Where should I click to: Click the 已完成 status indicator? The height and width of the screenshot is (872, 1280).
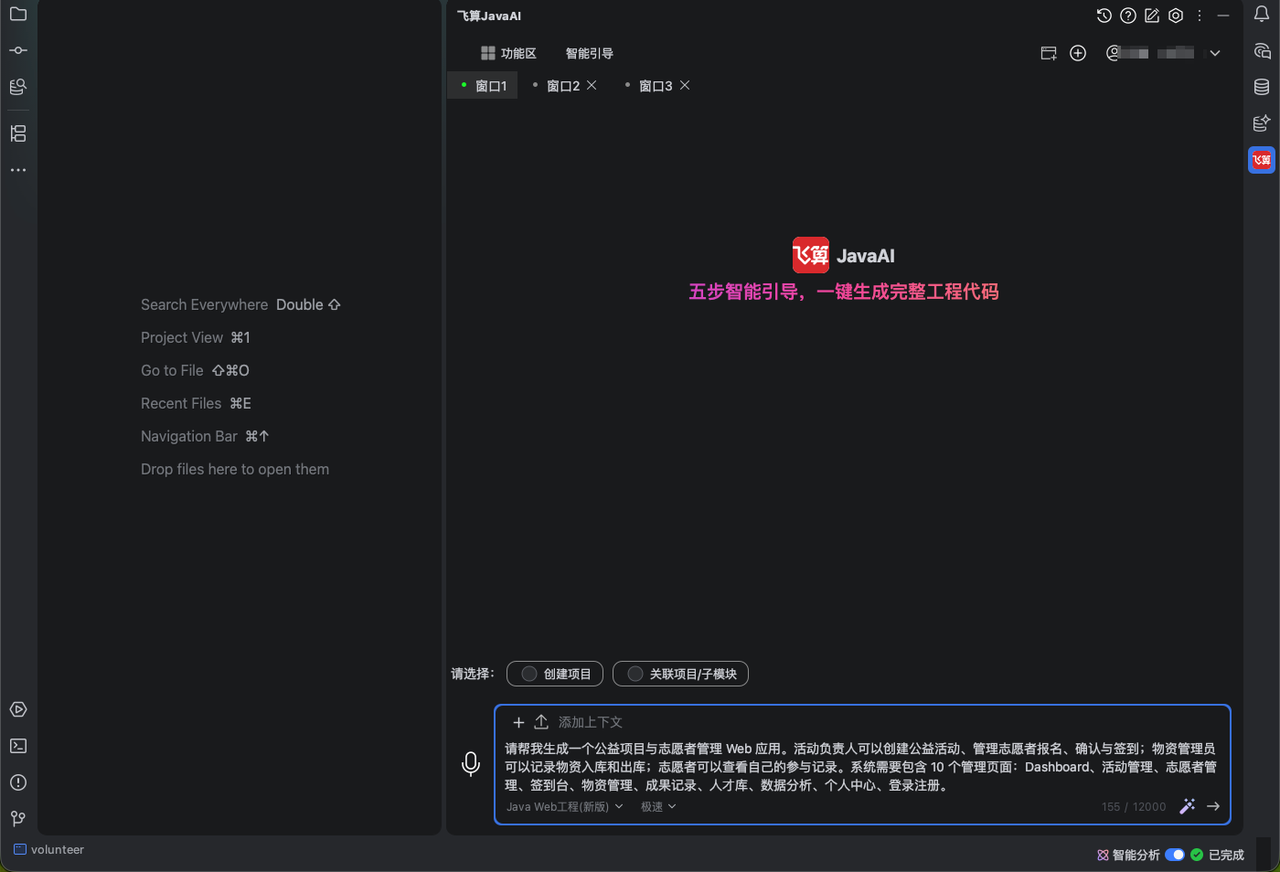[1217, 855]
